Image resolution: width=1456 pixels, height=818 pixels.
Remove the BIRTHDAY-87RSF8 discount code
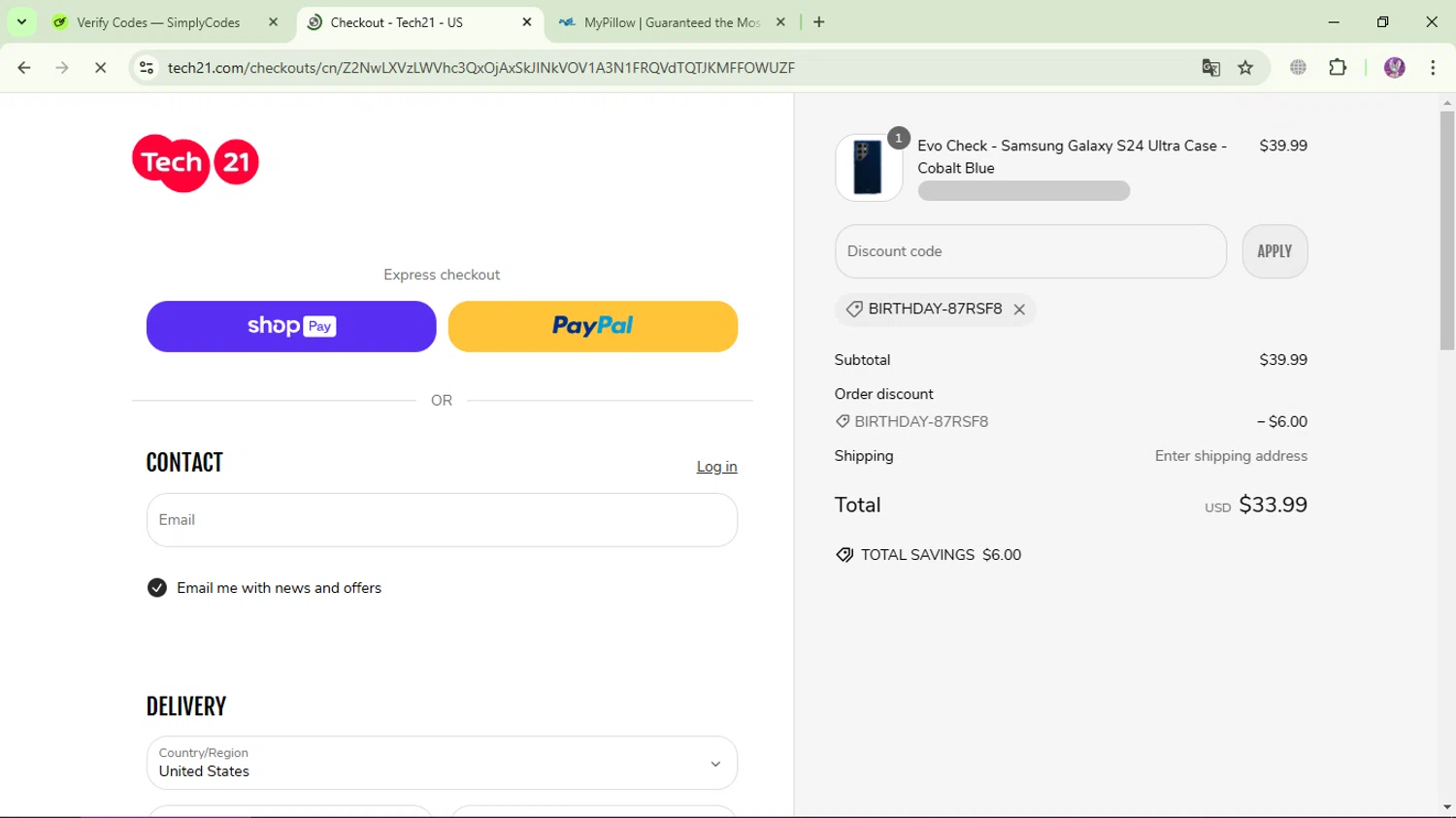[x=1019, y=310]
